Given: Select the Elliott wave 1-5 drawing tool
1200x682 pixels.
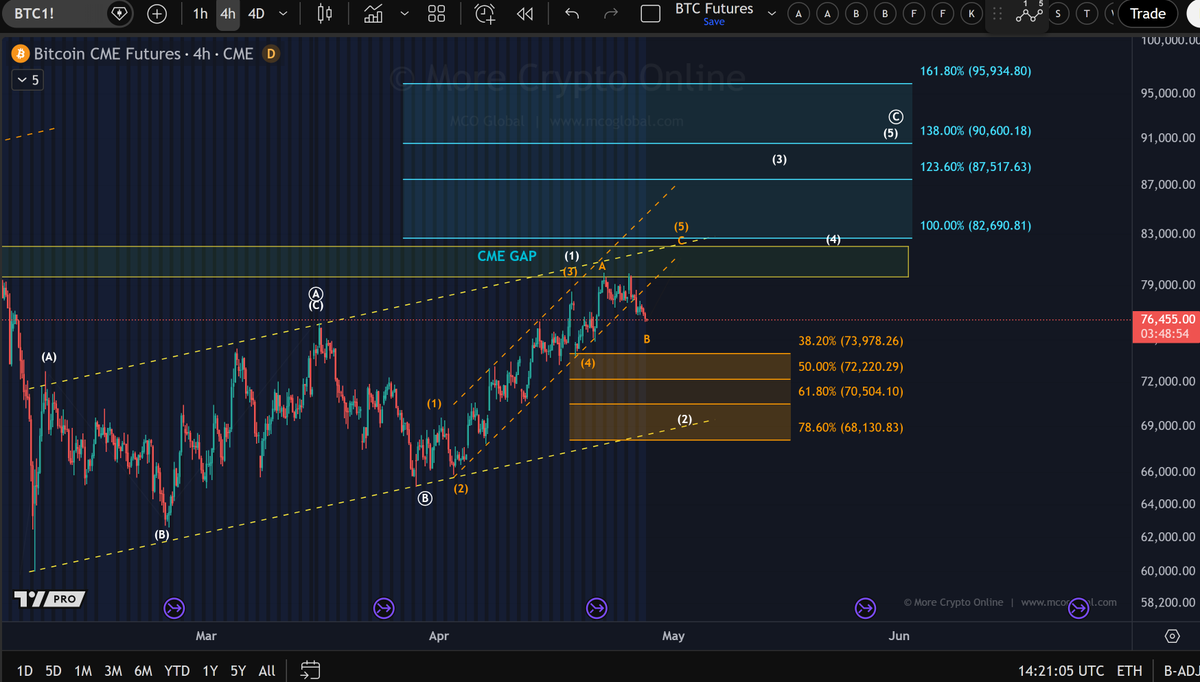Looking at the screenshot, I should 1028,13.
